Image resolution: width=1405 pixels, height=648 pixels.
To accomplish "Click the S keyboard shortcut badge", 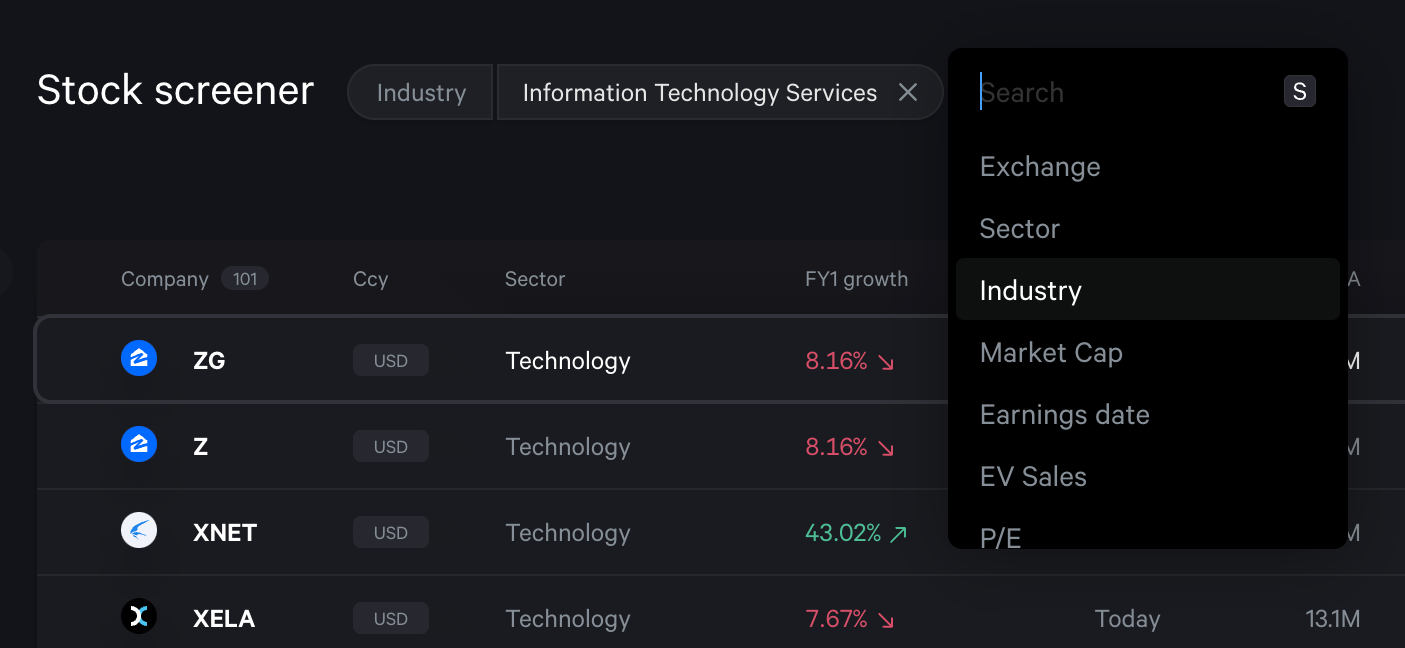I will (x=1299, y=92).
